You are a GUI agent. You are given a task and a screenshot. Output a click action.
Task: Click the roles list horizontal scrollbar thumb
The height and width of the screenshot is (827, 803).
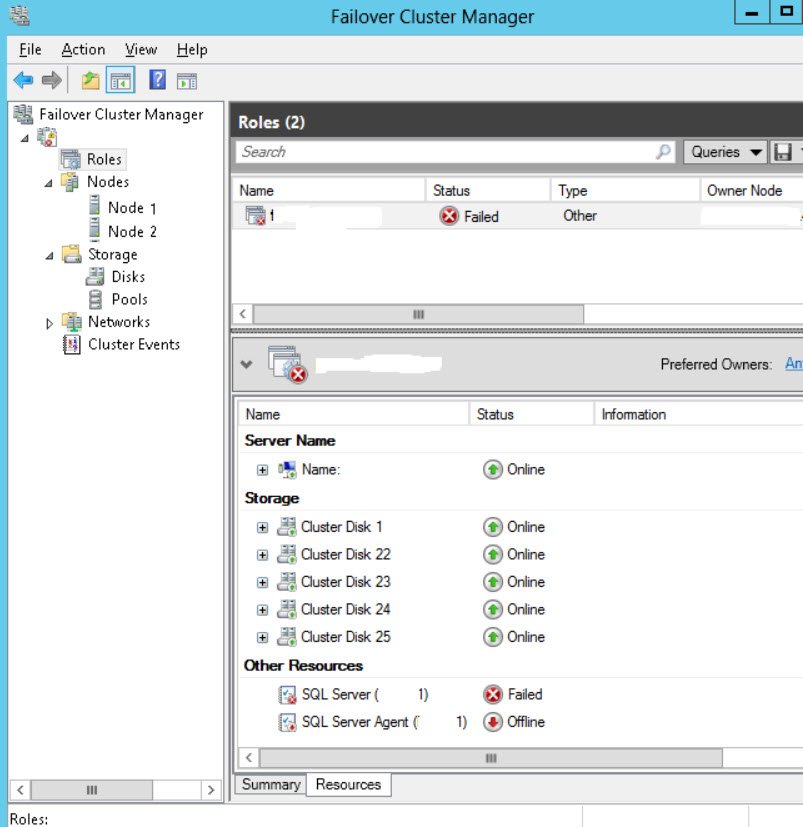(x=418, y=314)
